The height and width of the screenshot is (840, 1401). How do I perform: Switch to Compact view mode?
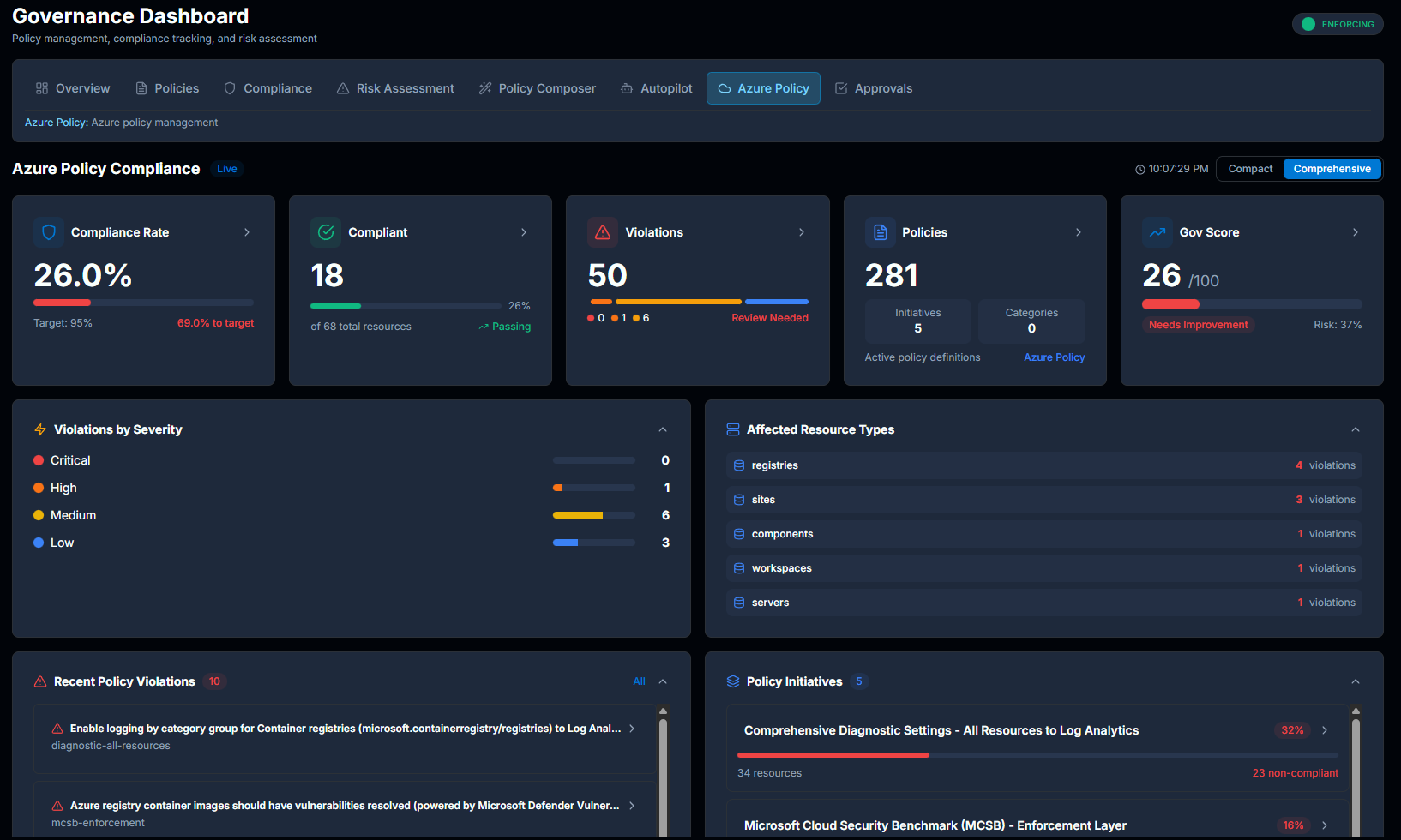1250,169
